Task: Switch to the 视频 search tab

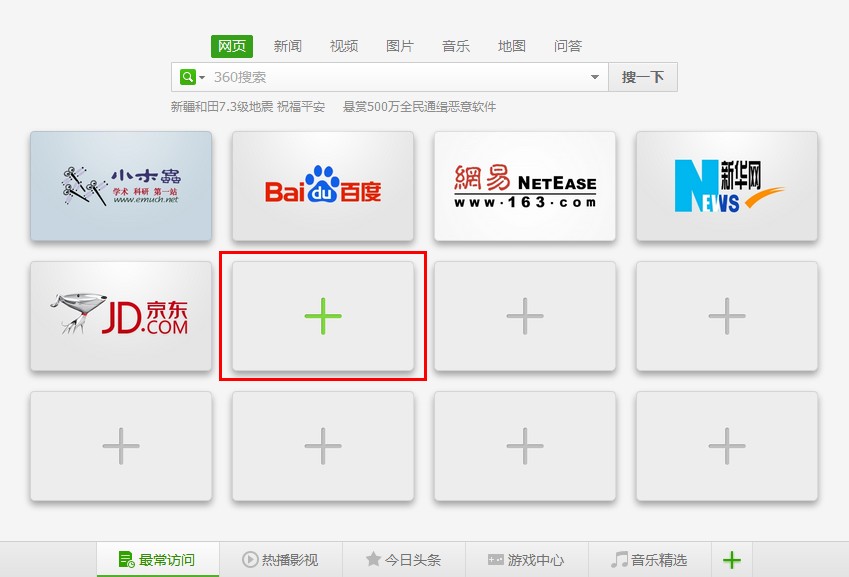Action: (x=344, y=46)
